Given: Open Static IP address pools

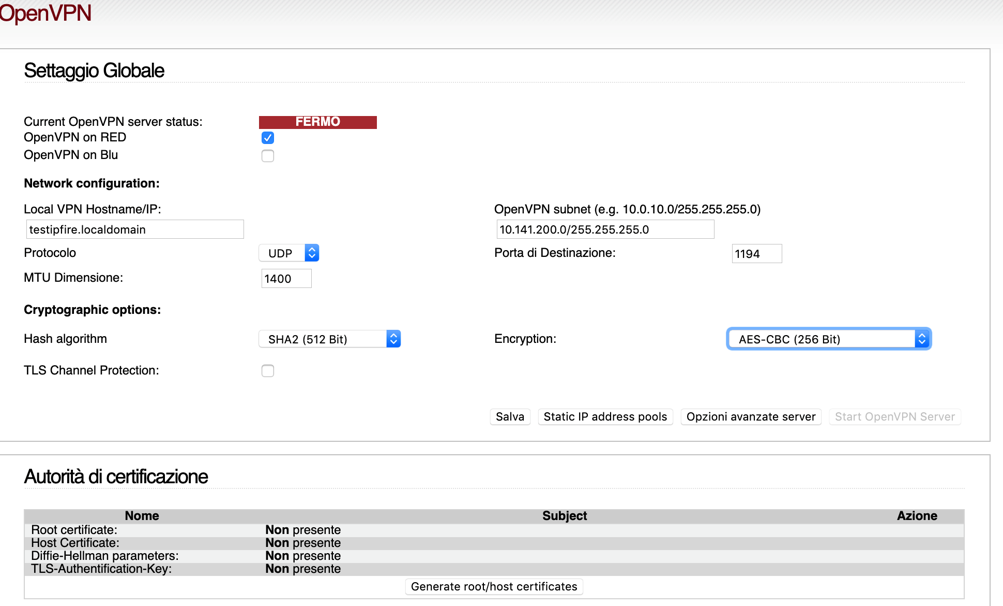Looking at the screenshot, I should click(x=605, y=417).
